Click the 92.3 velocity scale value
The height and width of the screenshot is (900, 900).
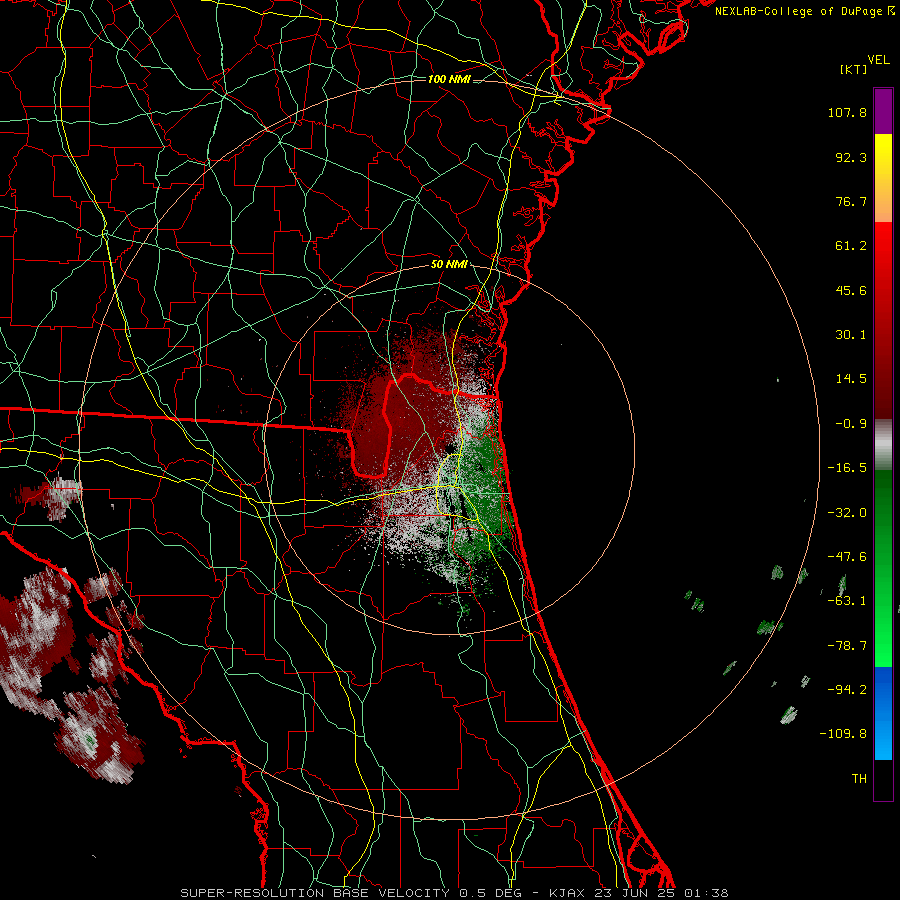pyautogui.click(x=851, y=157)
